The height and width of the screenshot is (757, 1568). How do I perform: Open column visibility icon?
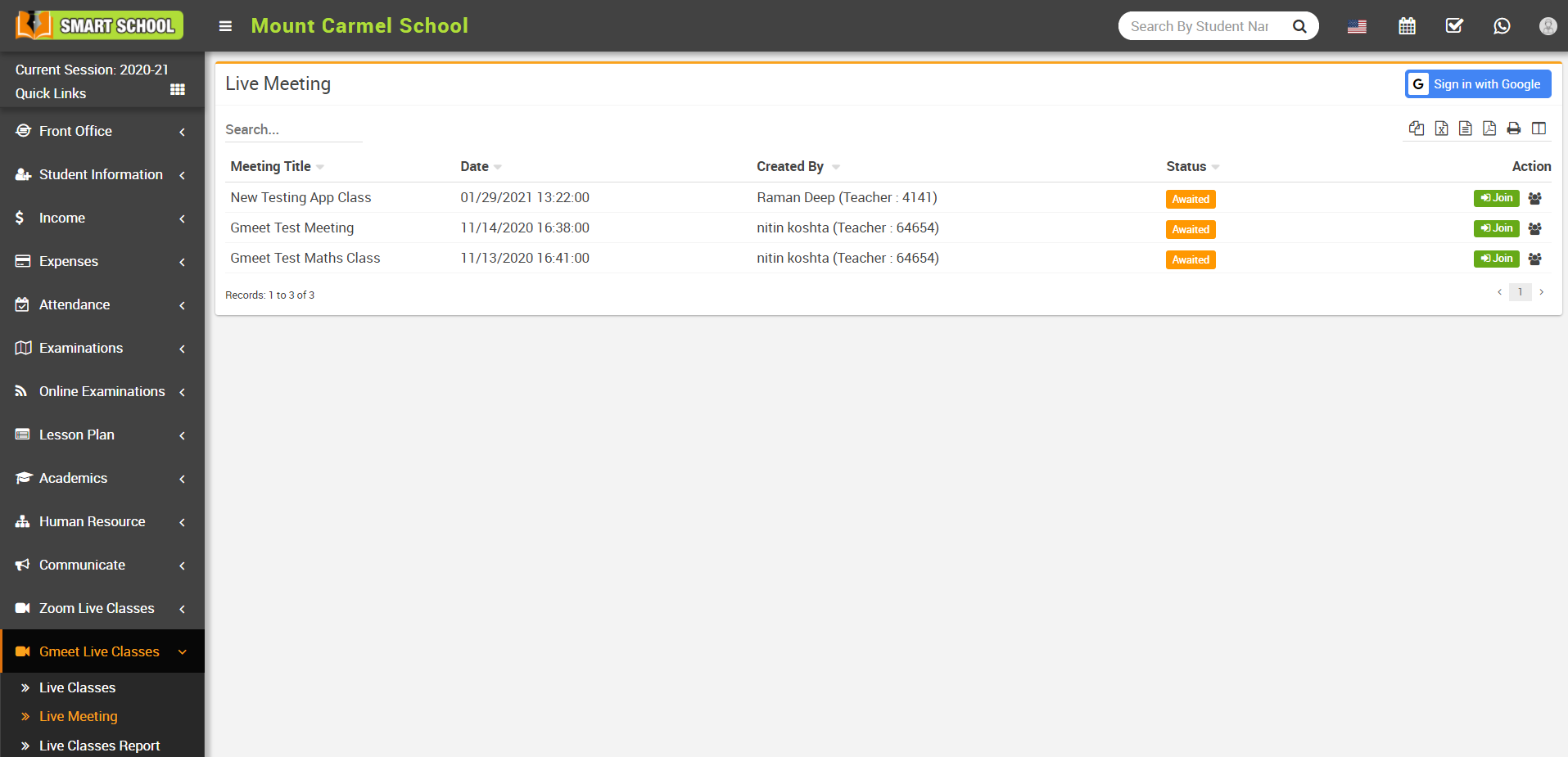[x=1539, y=128]
